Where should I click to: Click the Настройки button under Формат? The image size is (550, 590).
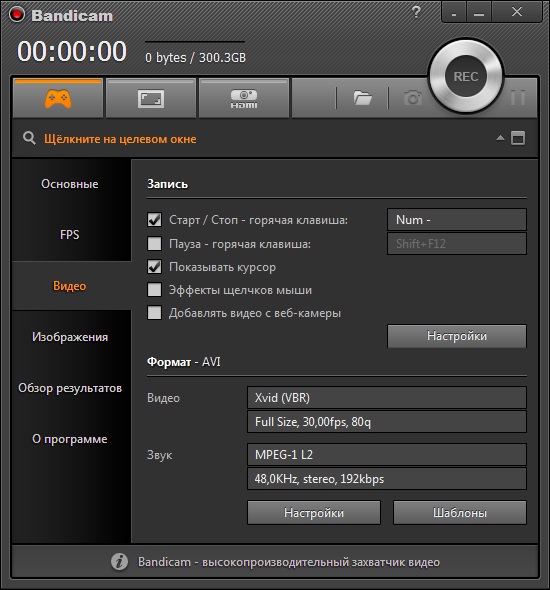[314, 512]
